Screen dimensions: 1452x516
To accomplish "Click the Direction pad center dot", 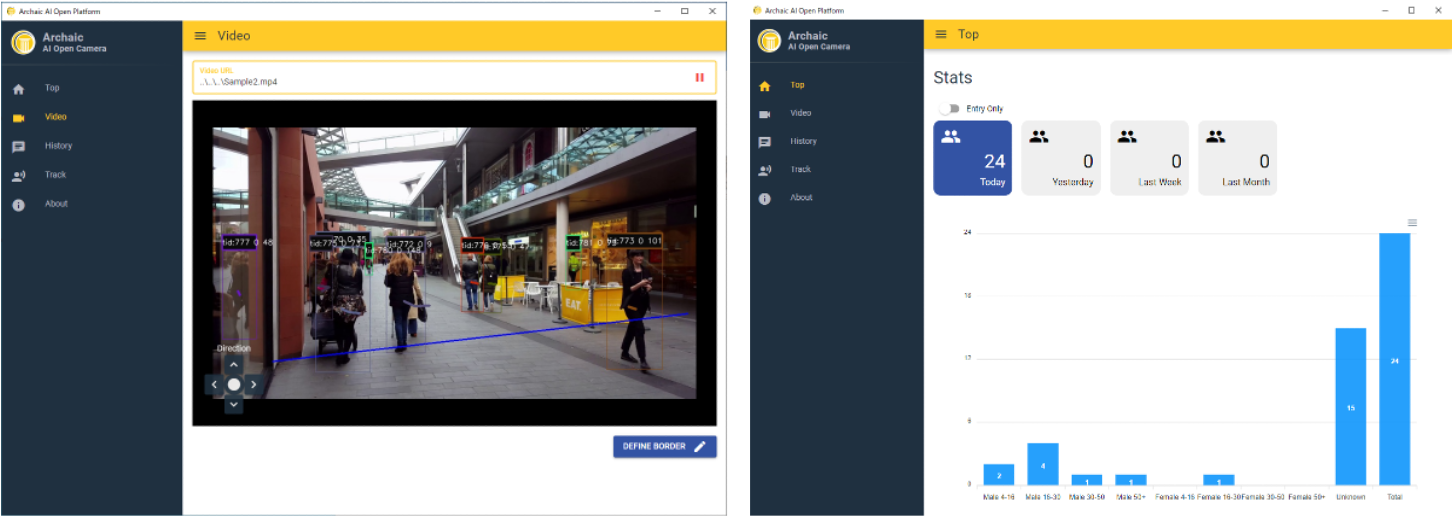I will 234,384.
